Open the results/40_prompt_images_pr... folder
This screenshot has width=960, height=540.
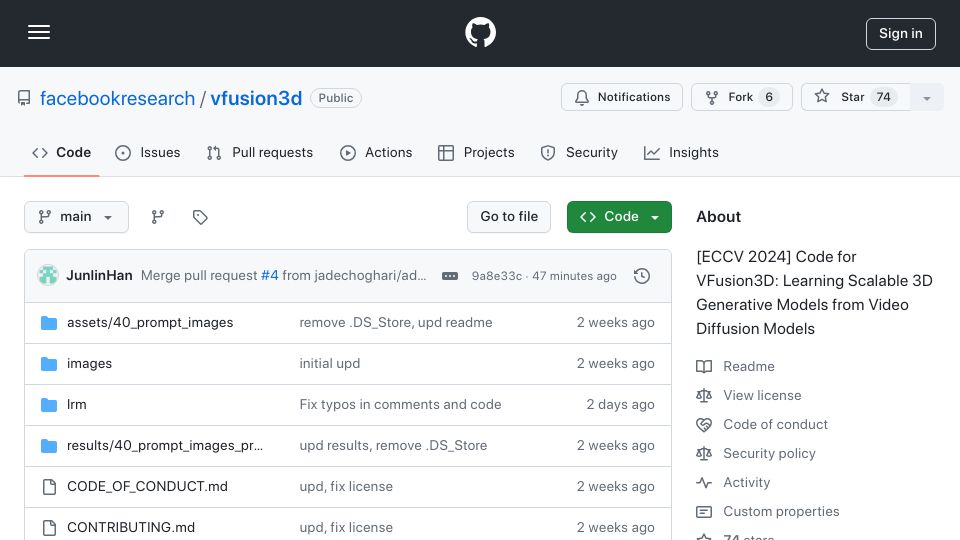click(165, 446)
